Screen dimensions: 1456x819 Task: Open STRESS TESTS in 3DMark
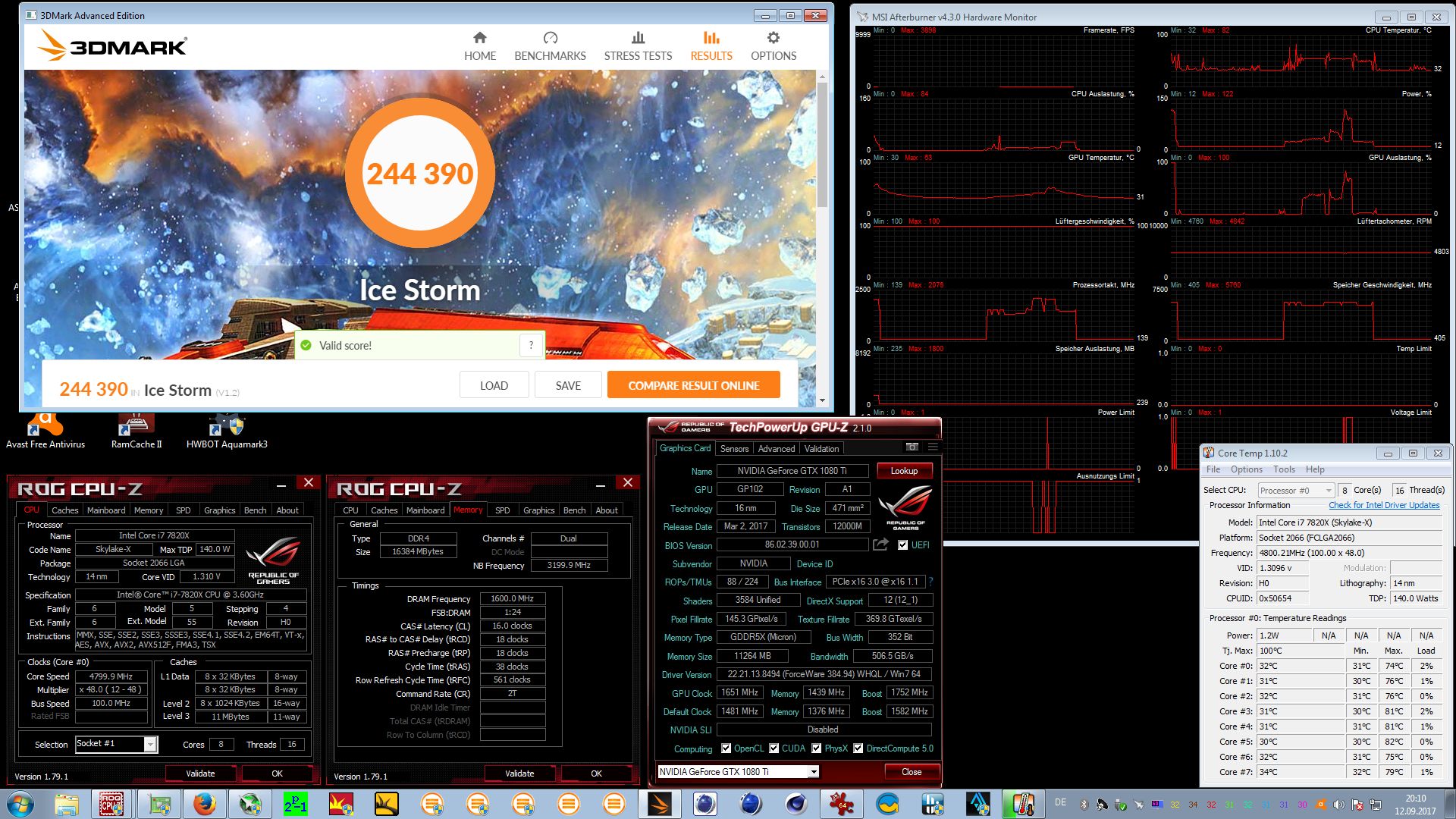(x=638, y=47)
